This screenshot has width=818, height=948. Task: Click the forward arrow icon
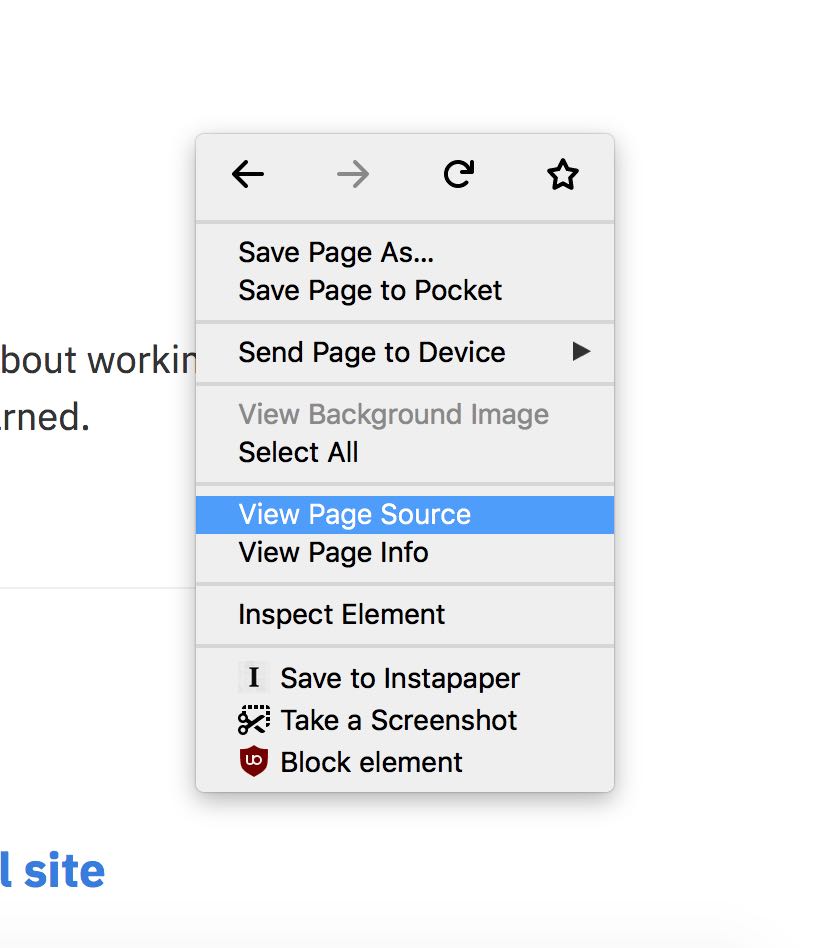pos(353,175)
